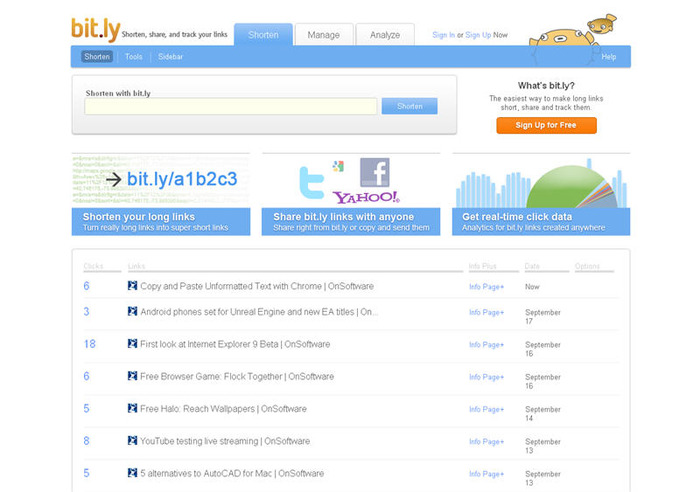Click the 18 clicks count
700x492 pixels.
89,344
